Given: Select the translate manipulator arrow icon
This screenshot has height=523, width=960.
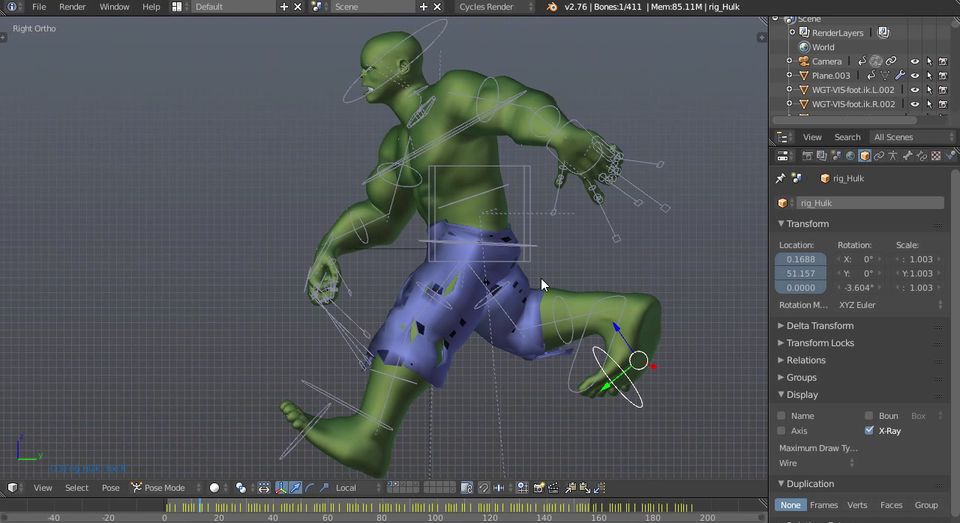Looking at the screenshot, I should (296, 487).
